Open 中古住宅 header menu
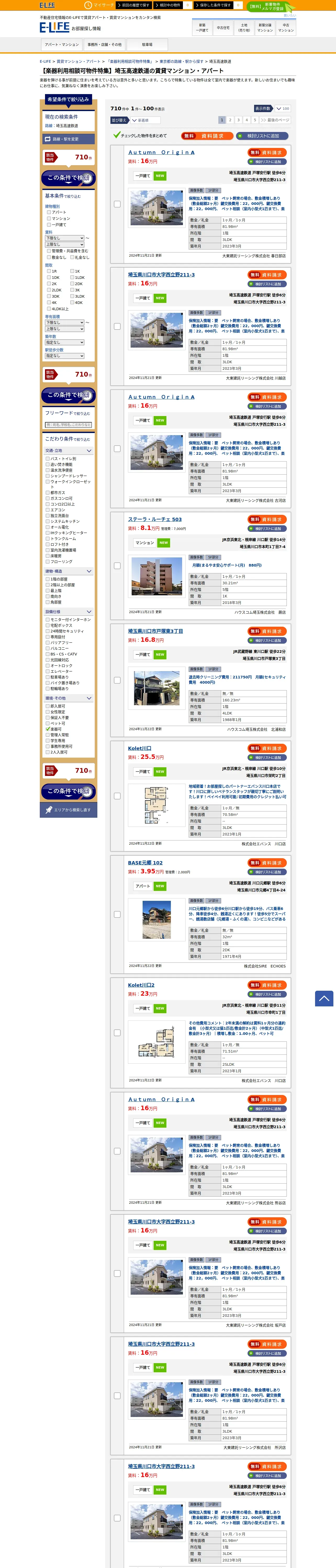This screenshot has height=1568, width=336. 223,27
